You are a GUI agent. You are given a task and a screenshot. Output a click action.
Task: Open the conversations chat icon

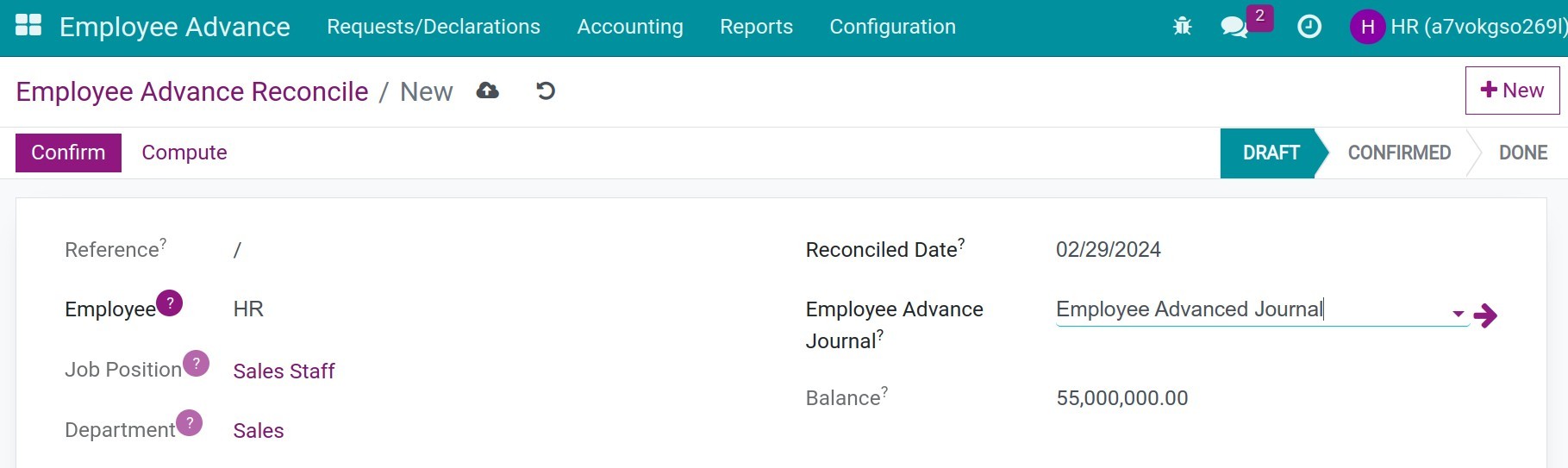[1234, 28]
